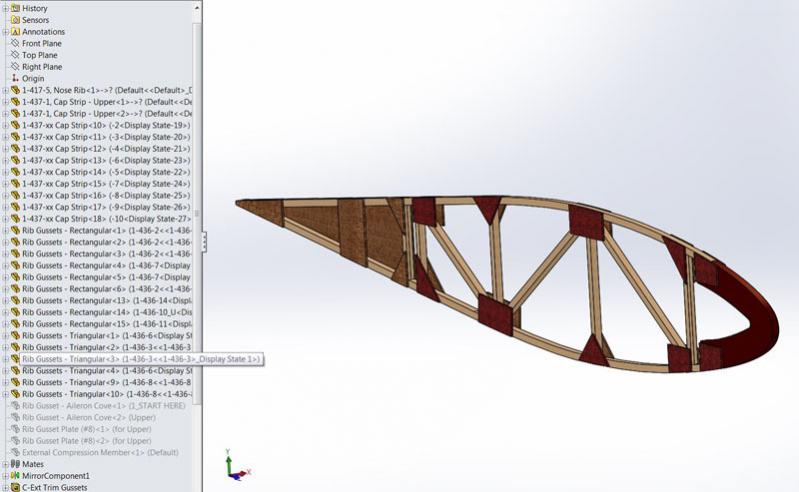The image size is (799, 492).
Task: Click Rib Gussets - Rectangular<5> part icon
Action: coord(15,278)
